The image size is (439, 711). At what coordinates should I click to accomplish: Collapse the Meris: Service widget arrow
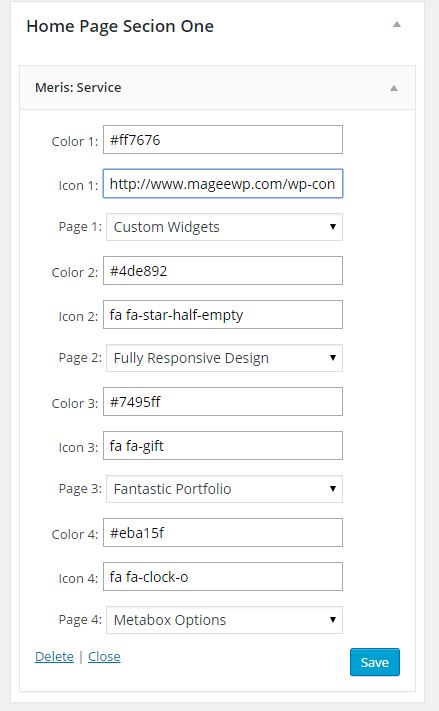[394, 88]
